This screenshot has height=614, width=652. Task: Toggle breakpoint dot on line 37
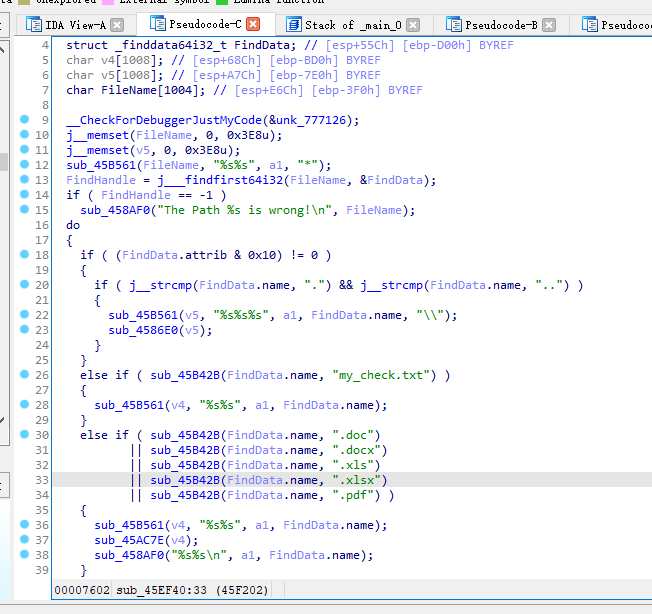25,539
